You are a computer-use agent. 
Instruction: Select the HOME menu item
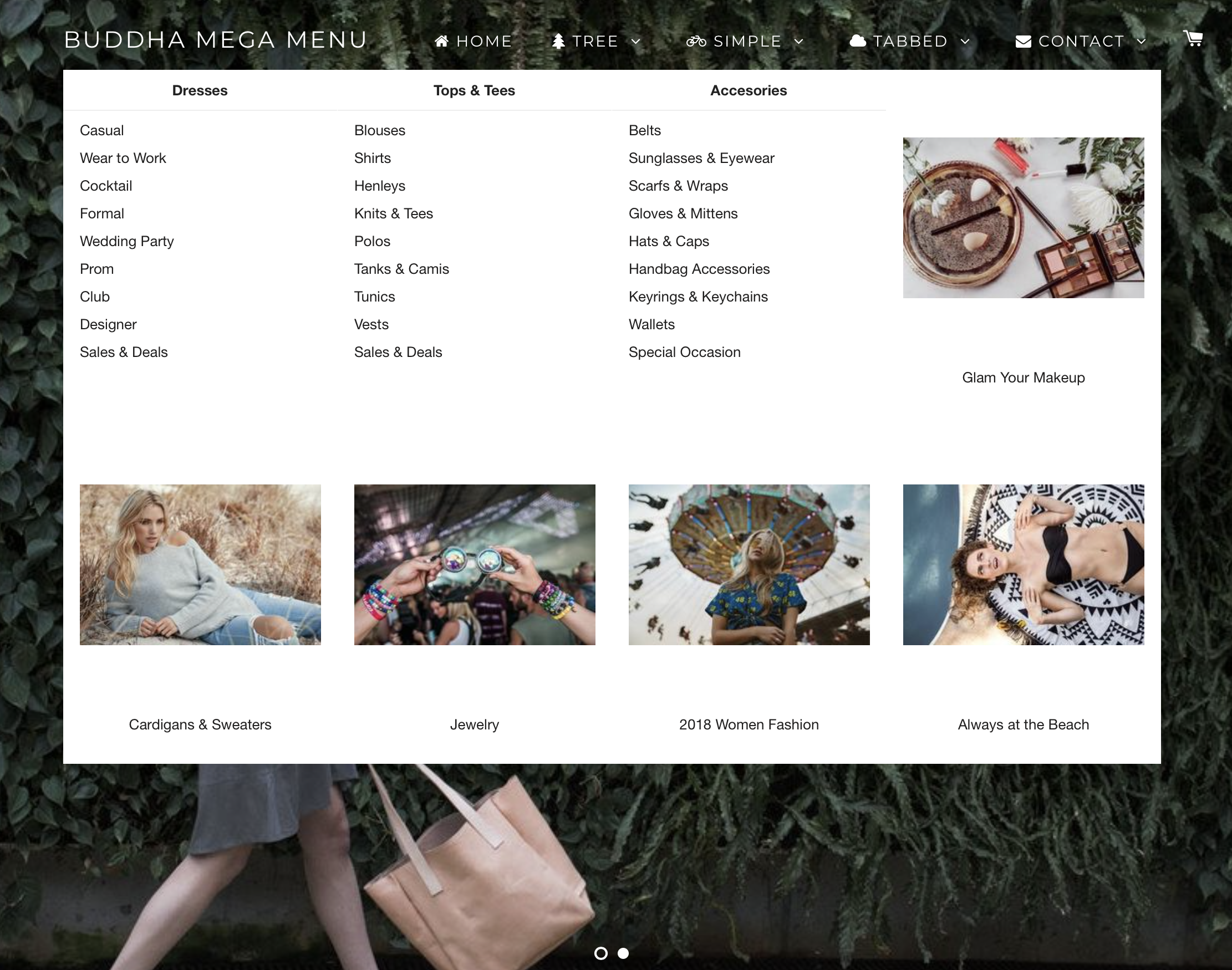click(x=483, y=40)
